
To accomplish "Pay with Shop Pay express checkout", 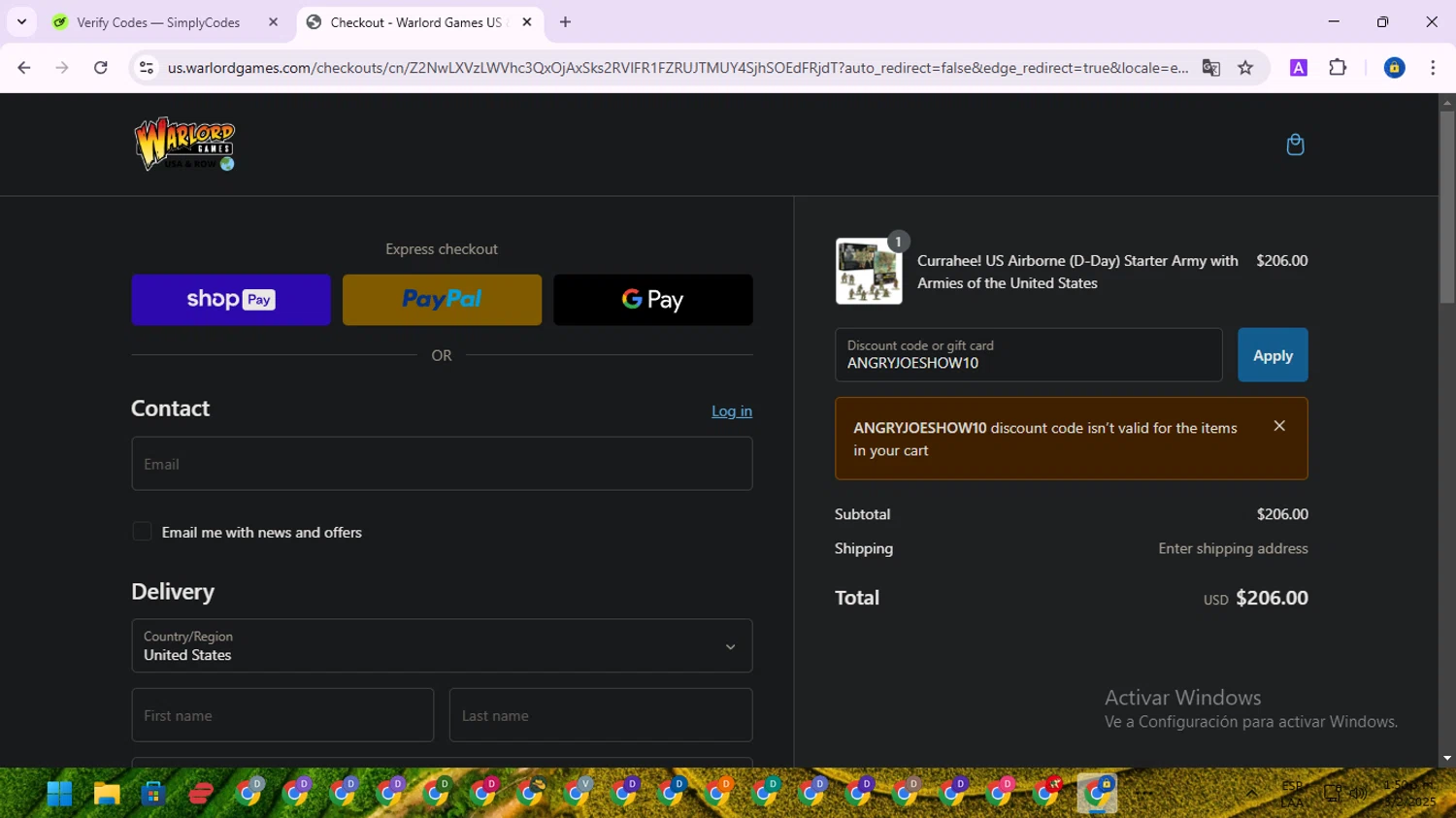I will pos(231,299).
